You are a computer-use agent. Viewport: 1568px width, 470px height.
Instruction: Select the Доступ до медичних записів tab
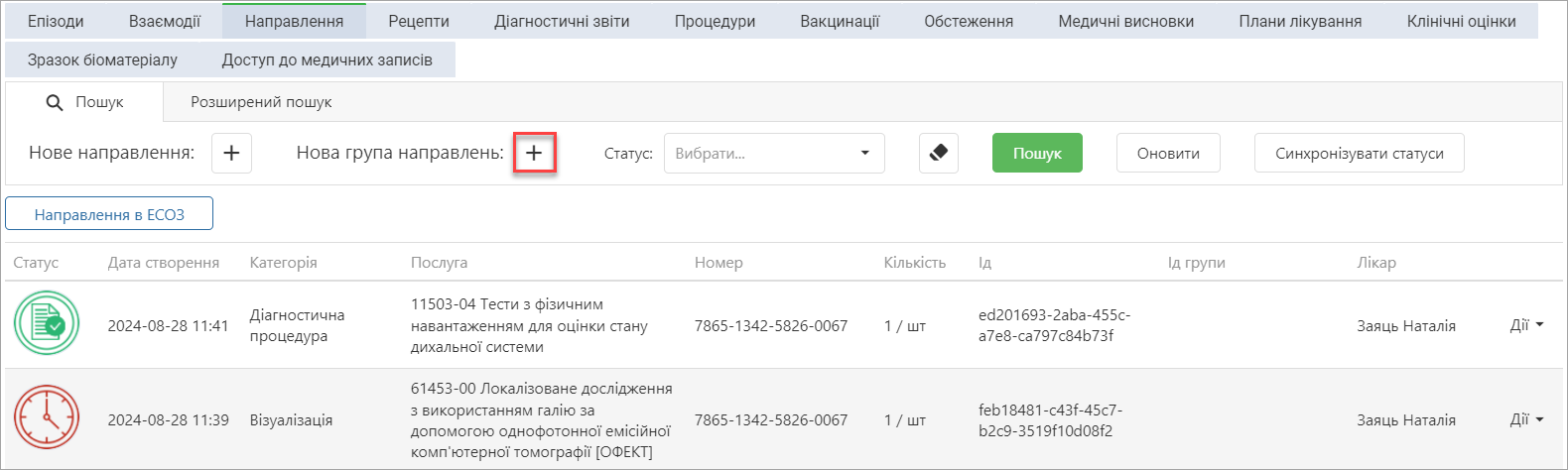point(327,59)
